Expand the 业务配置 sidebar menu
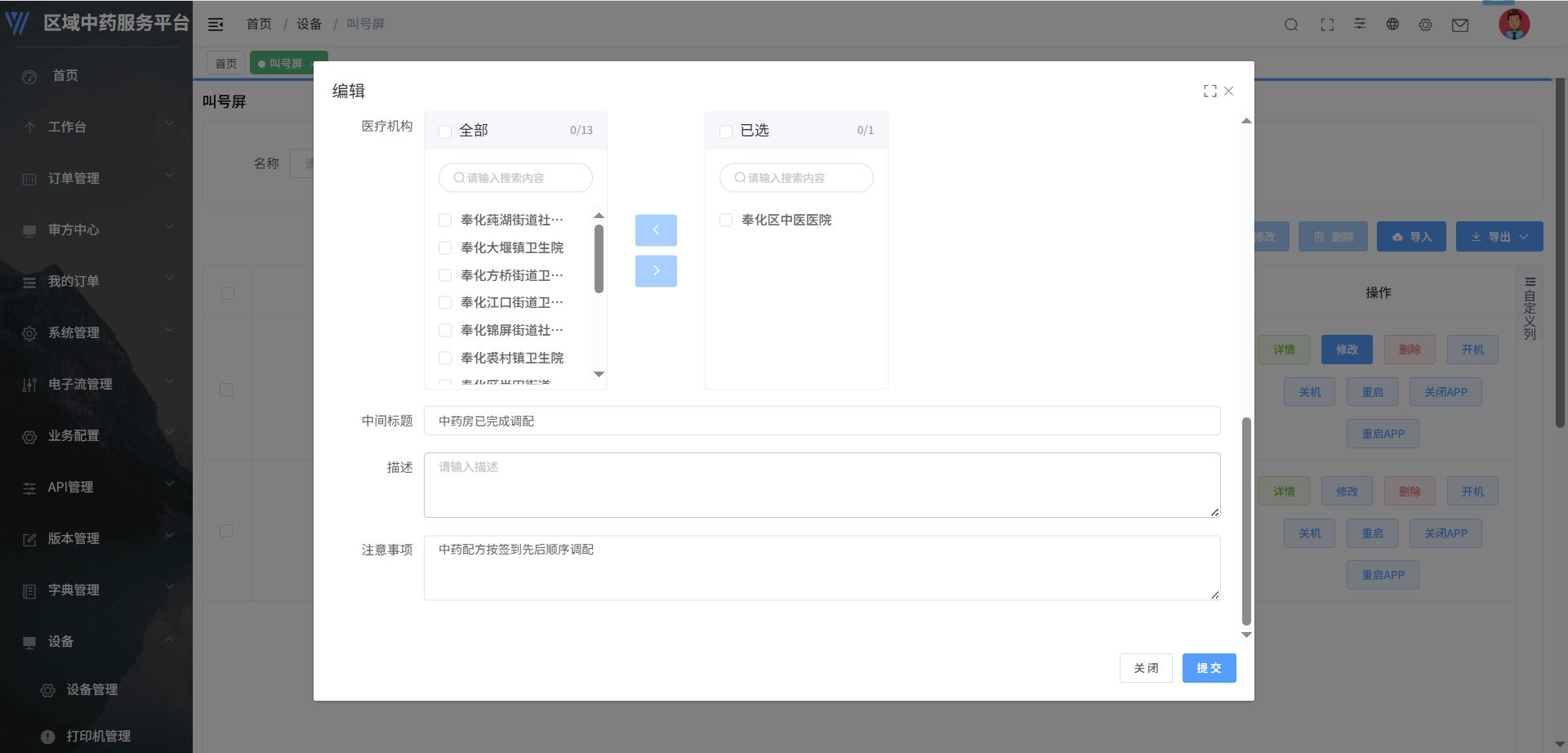The image size is (1568, 753). (96, 435)
